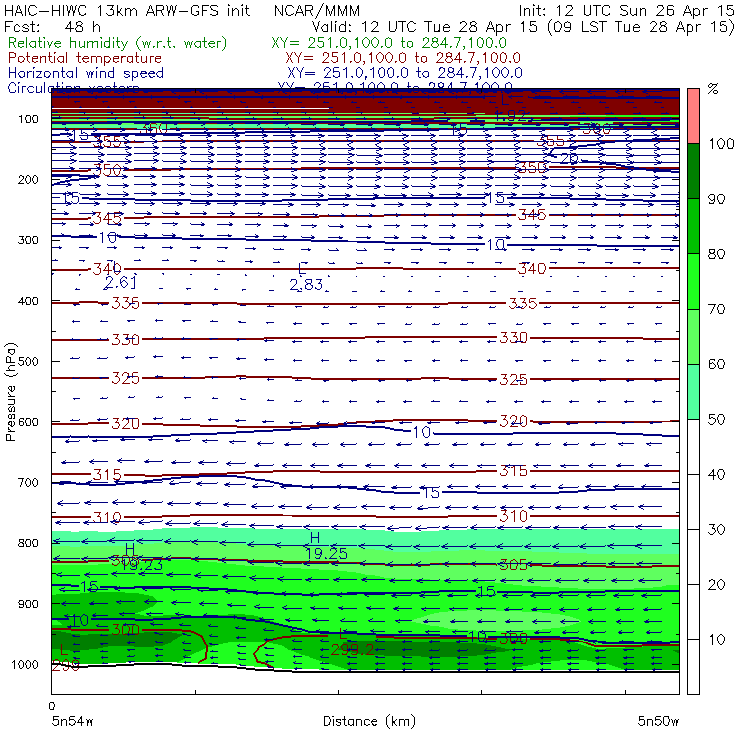
Task: Click the '5n50w' end coordinate label
Action: 658,721
